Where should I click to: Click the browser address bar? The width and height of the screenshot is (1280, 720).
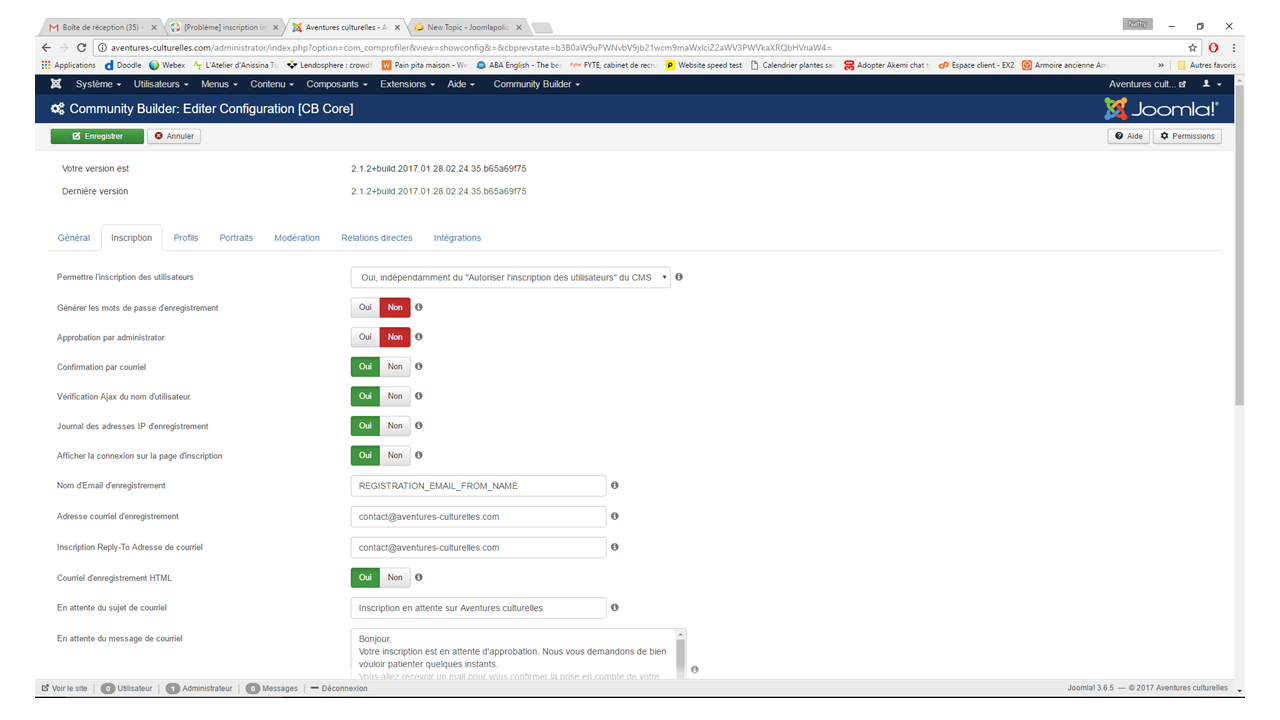pyautogui.click(x=640, y=48)
